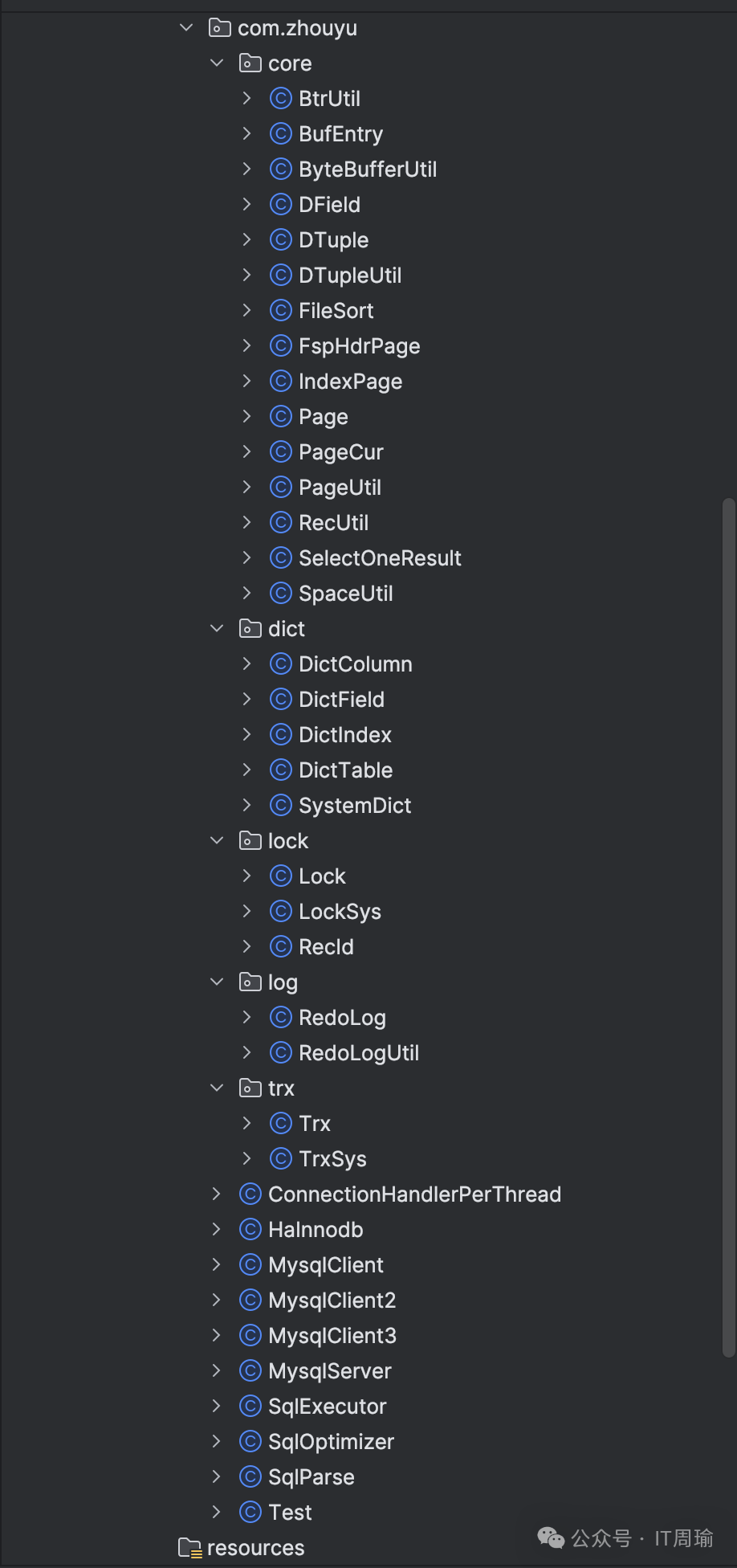The height and width of the screenshot is (1568, 737).
Task: Click the core package folder icon
Action: click(x=250, y=63)
